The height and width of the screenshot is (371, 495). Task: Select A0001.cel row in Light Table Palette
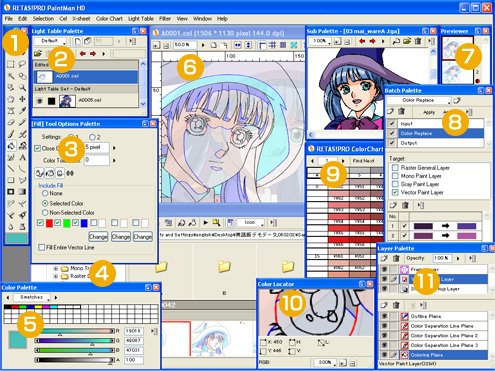(86, 76)
